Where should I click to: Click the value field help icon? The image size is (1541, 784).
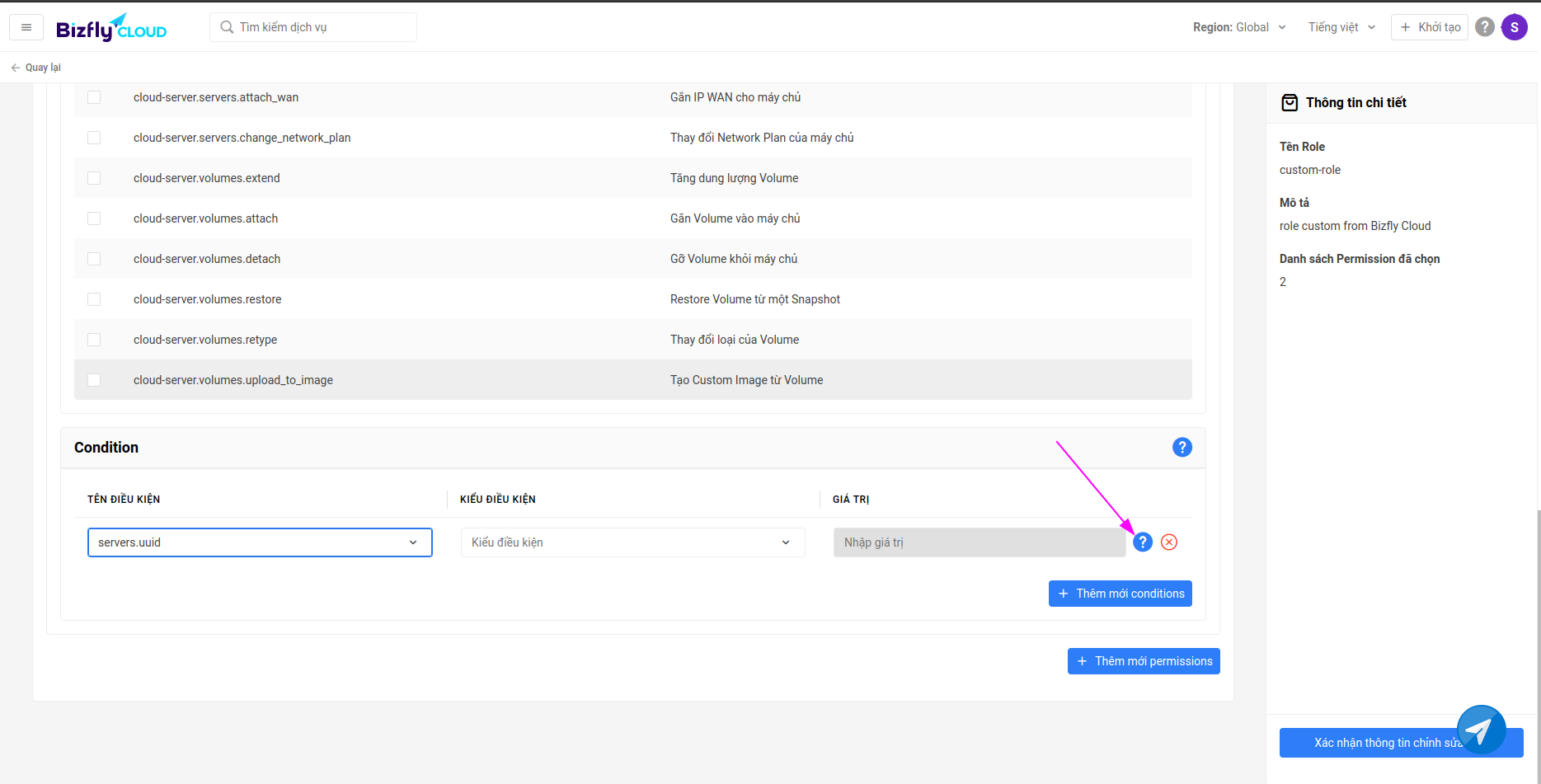point(1142,542)
